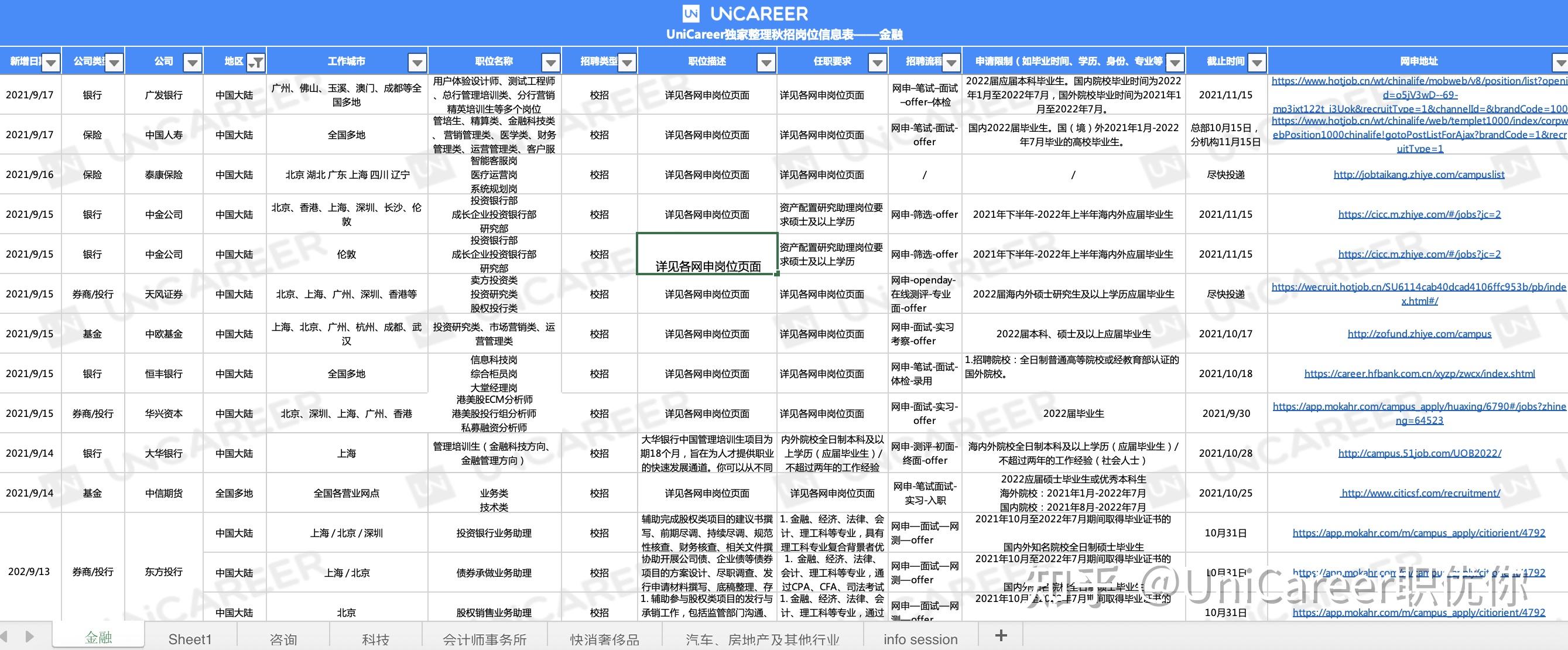
Task: Select the 总部10月15日 deadline cell
Action: coord(1226,135)
